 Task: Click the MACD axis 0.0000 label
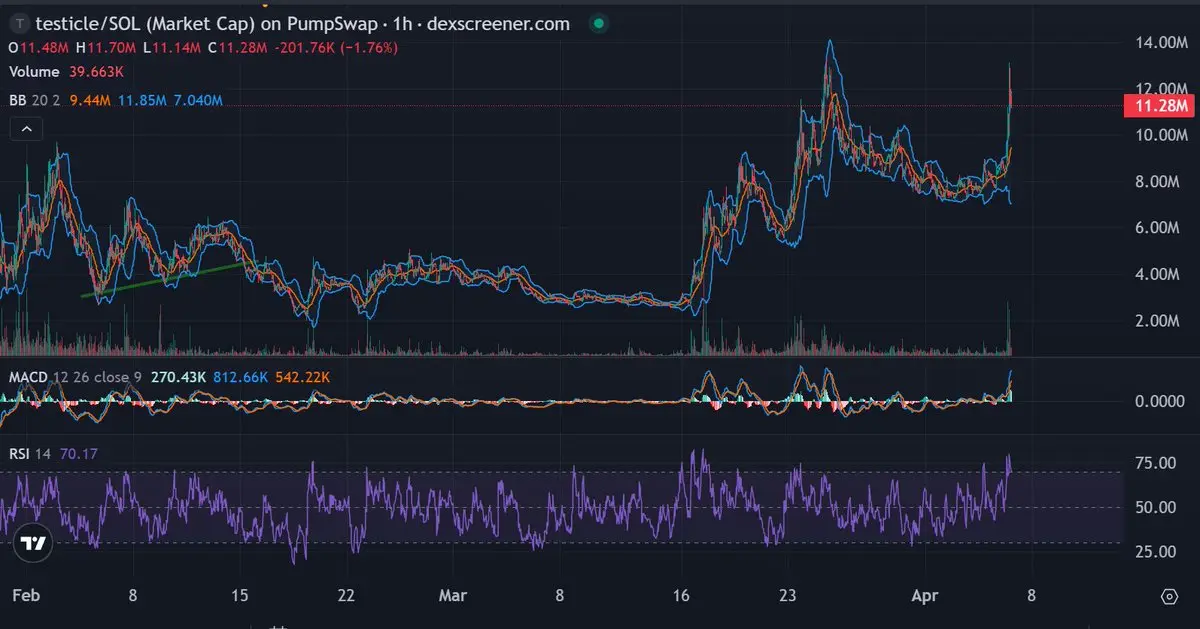(x=1161, y=401)
